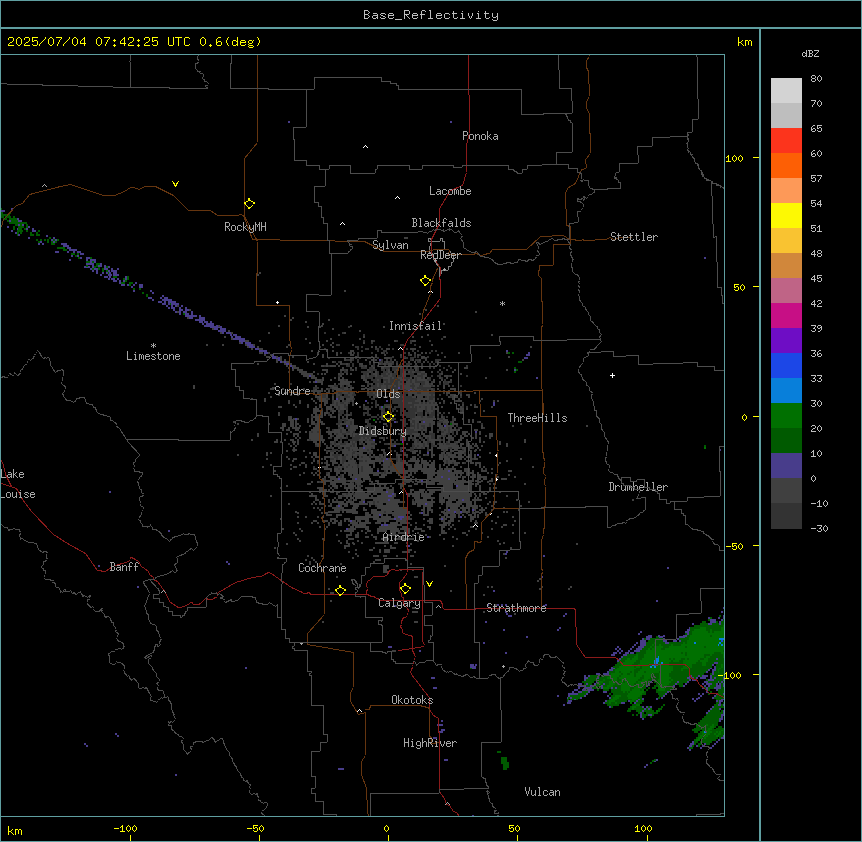Image resolution: width=862 pixels, height=842 pixels.
Task: Select the yellow diamond marker above Calgary label
Action: pyautogui.click(x=405, y=589)
